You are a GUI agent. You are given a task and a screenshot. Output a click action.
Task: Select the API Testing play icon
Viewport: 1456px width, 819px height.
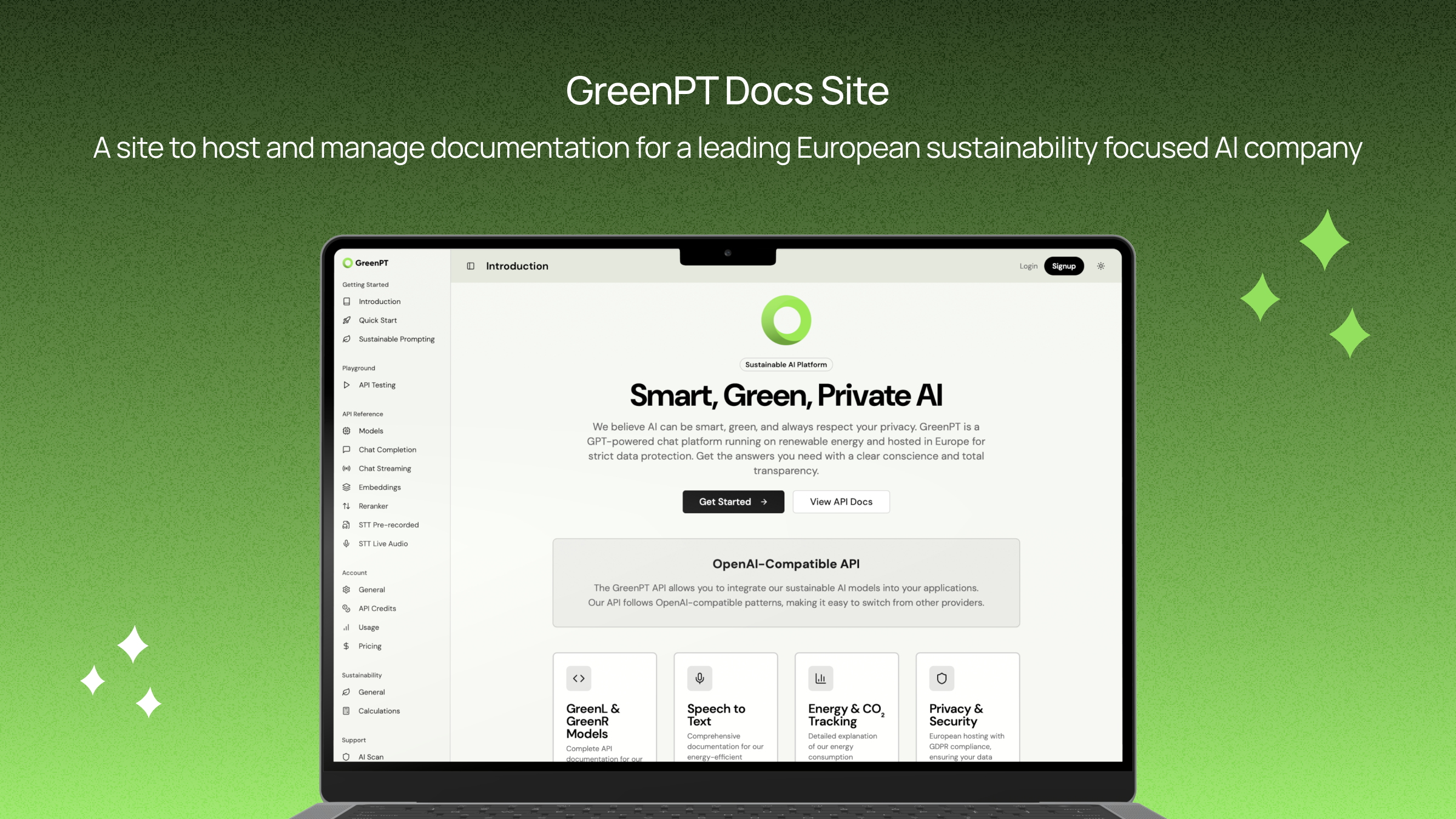coord(346,385)
